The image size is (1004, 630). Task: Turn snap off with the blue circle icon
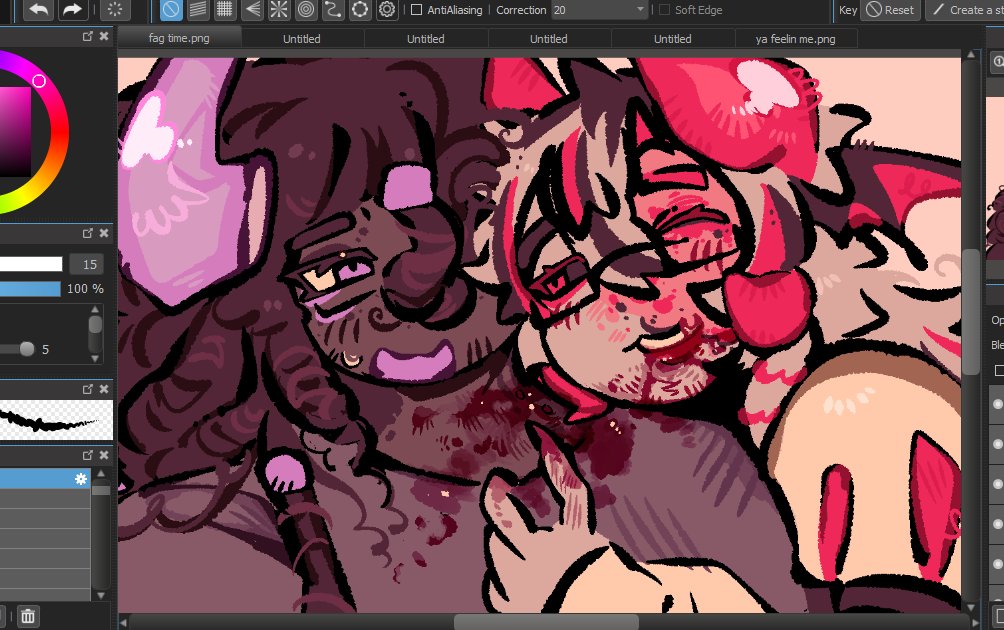[x=171, y=10]
